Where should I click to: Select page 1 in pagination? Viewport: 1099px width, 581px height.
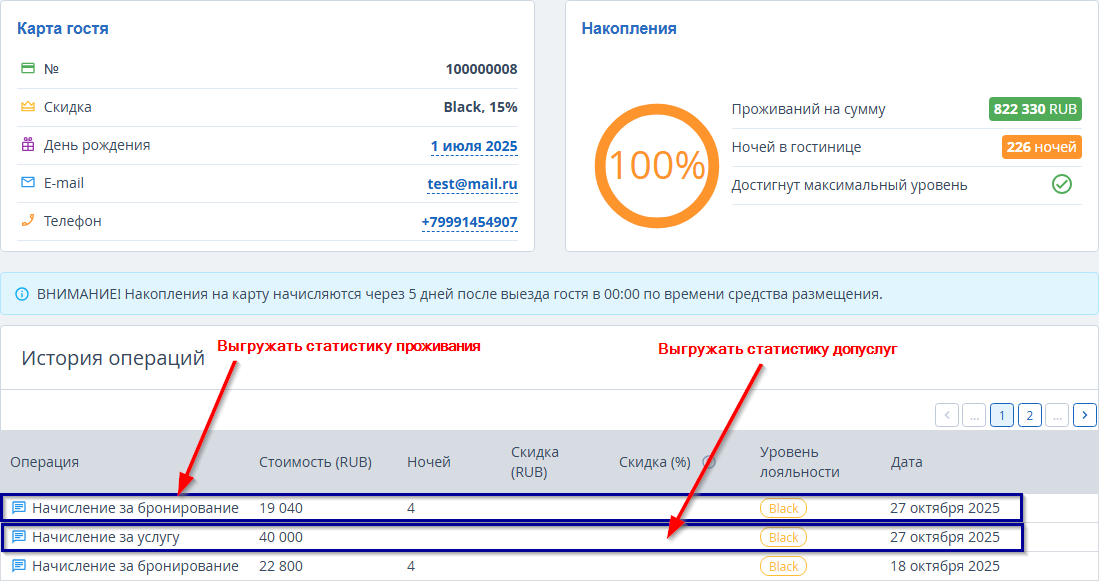click(x=1001, y=415)
